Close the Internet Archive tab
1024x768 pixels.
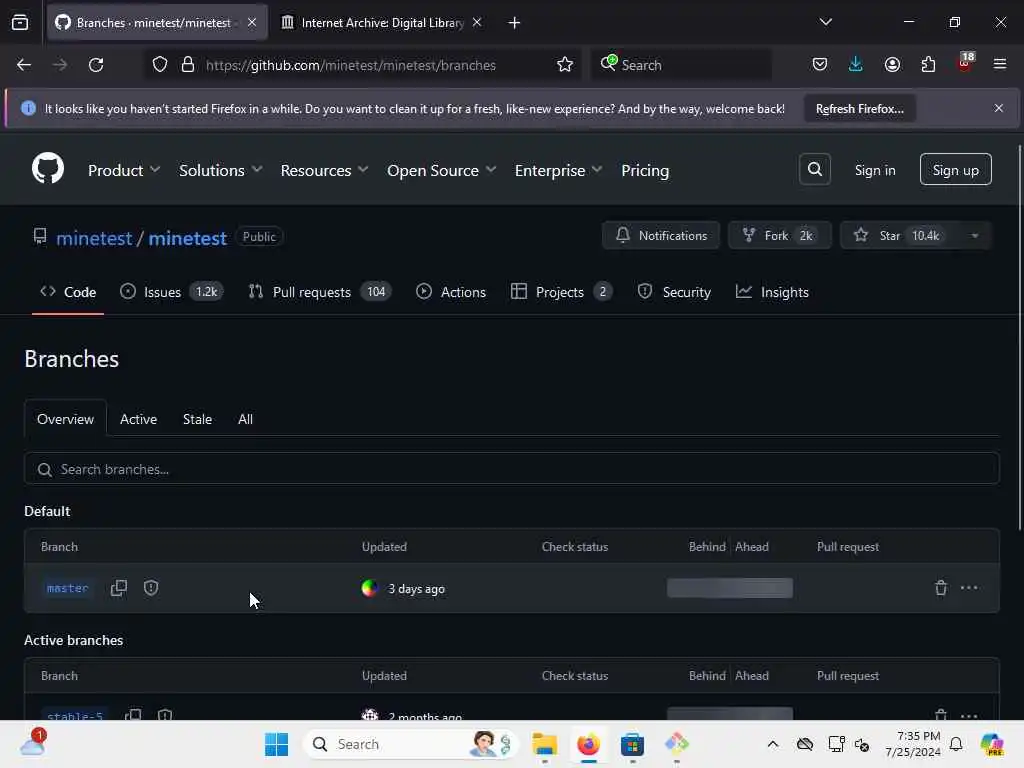click(x=477, y=22)
